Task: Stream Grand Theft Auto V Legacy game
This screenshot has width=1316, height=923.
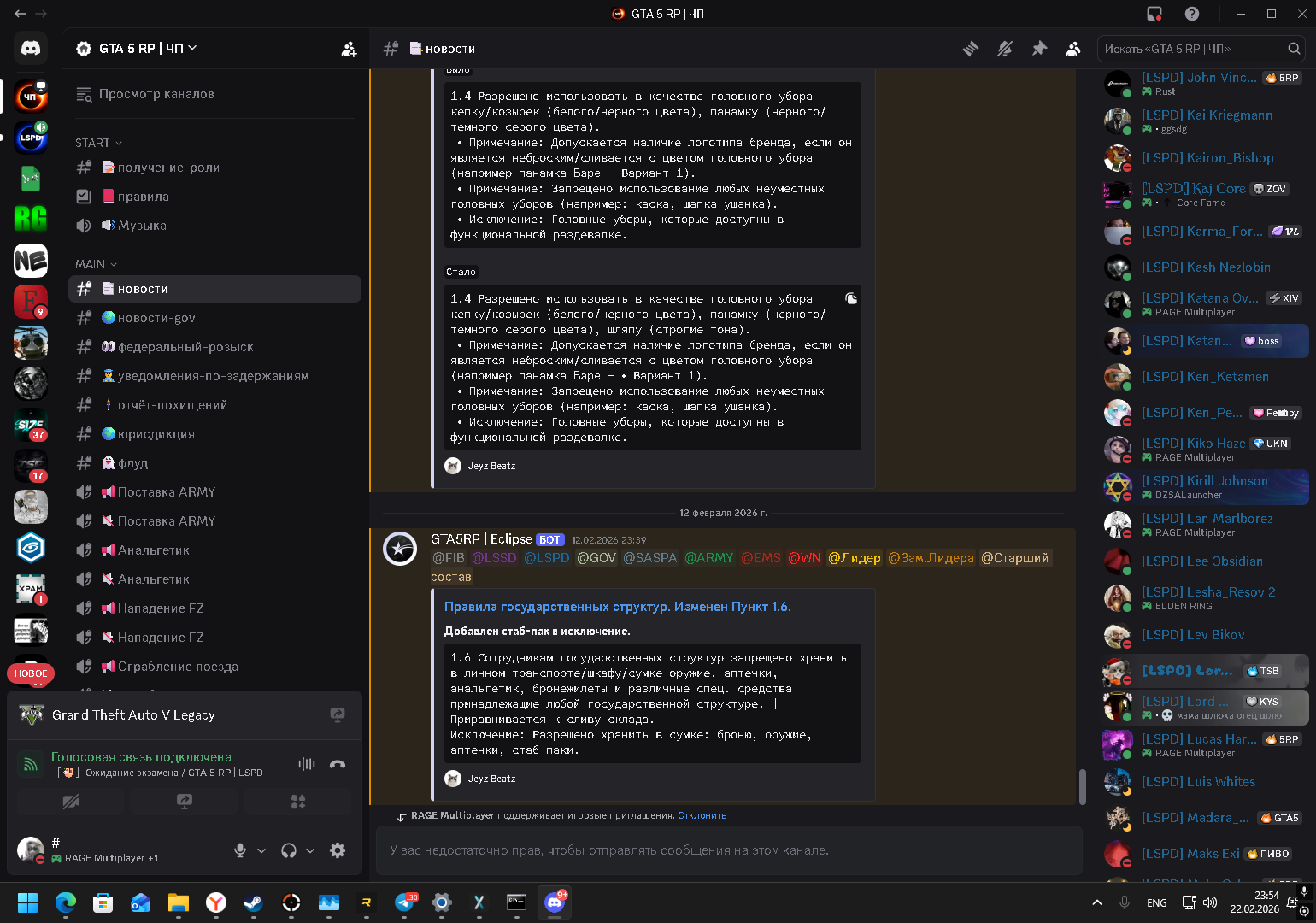Action: 338,714
